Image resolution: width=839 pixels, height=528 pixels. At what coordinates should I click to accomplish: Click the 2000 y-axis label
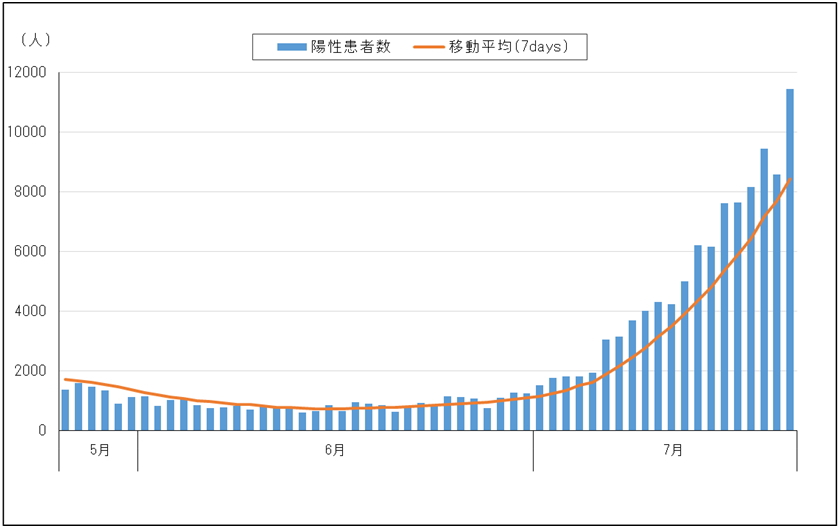tap(30, 371)
